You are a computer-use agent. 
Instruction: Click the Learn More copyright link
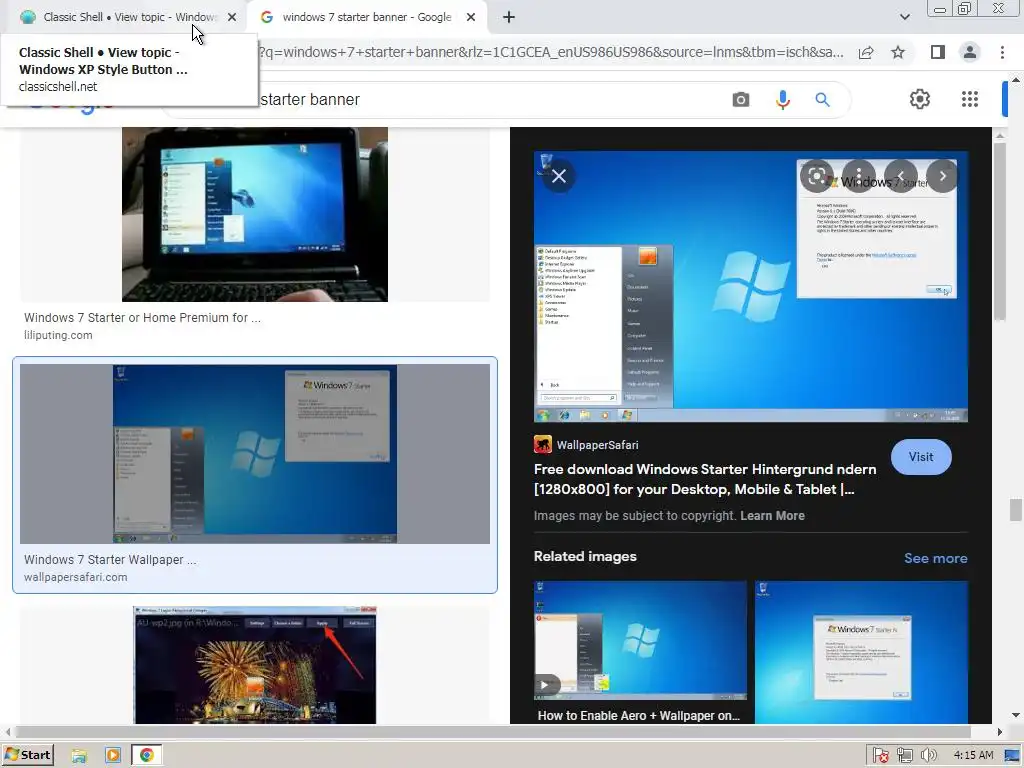(772, 516)
